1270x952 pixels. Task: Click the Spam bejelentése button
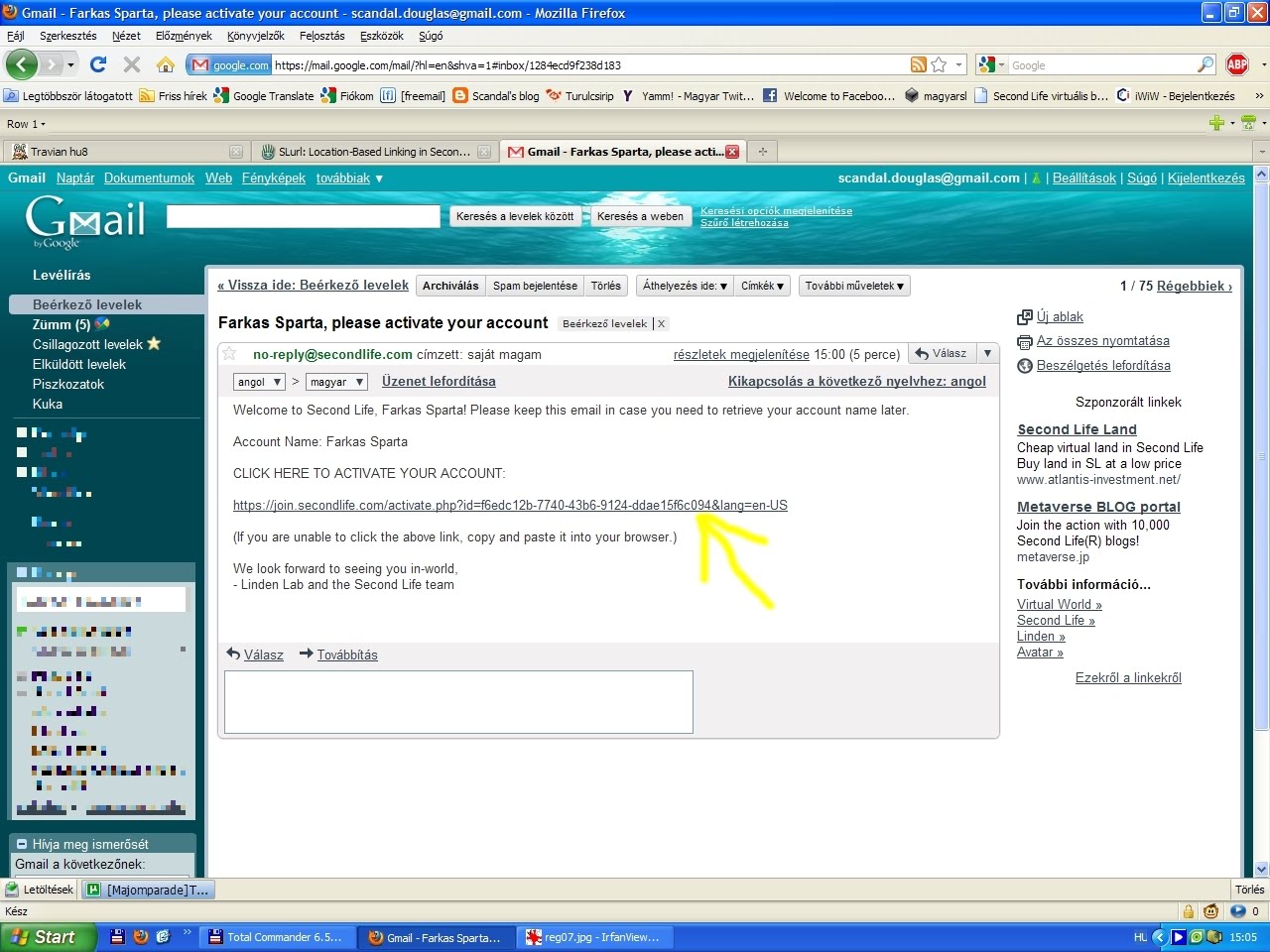(x=535, y=286)
